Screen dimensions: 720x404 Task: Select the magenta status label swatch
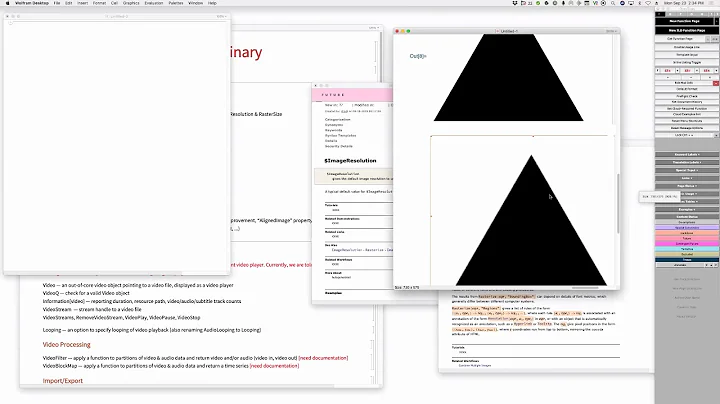(687, 244)
